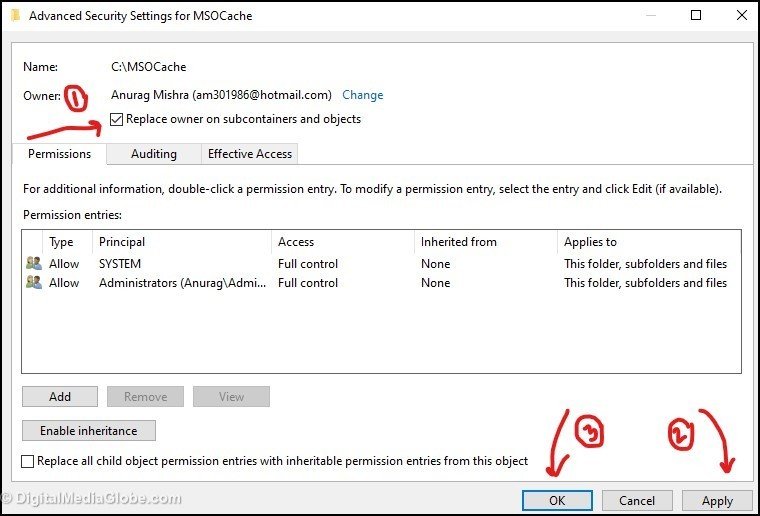Click Applies to value in Administrators row

coord(645,282)
